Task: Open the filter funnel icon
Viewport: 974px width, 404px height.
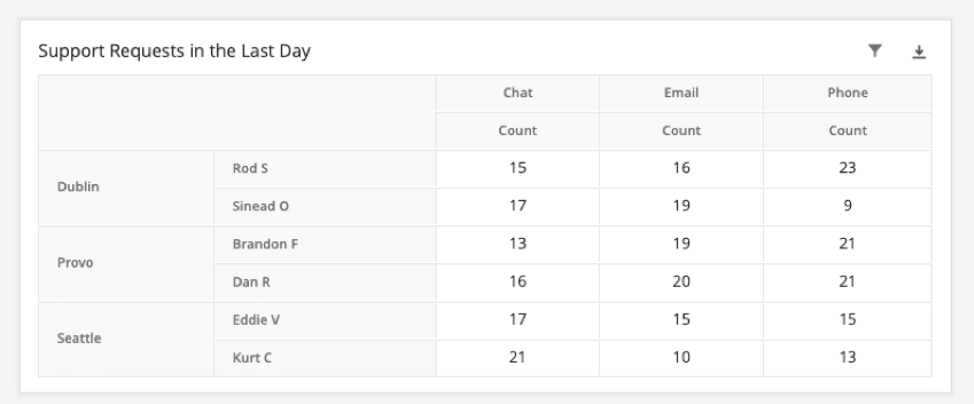Action: pos(875,51)
